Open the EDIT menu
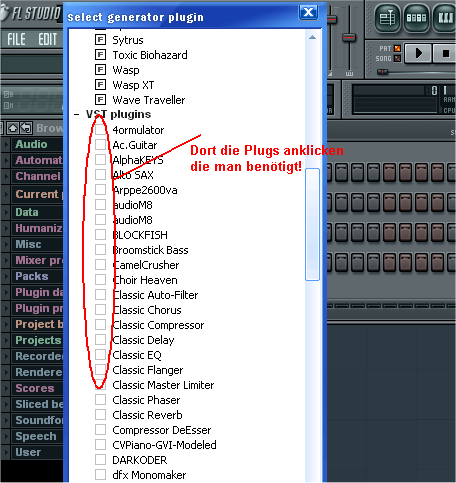This screenshot has width=456, height=483. [47, 39]
